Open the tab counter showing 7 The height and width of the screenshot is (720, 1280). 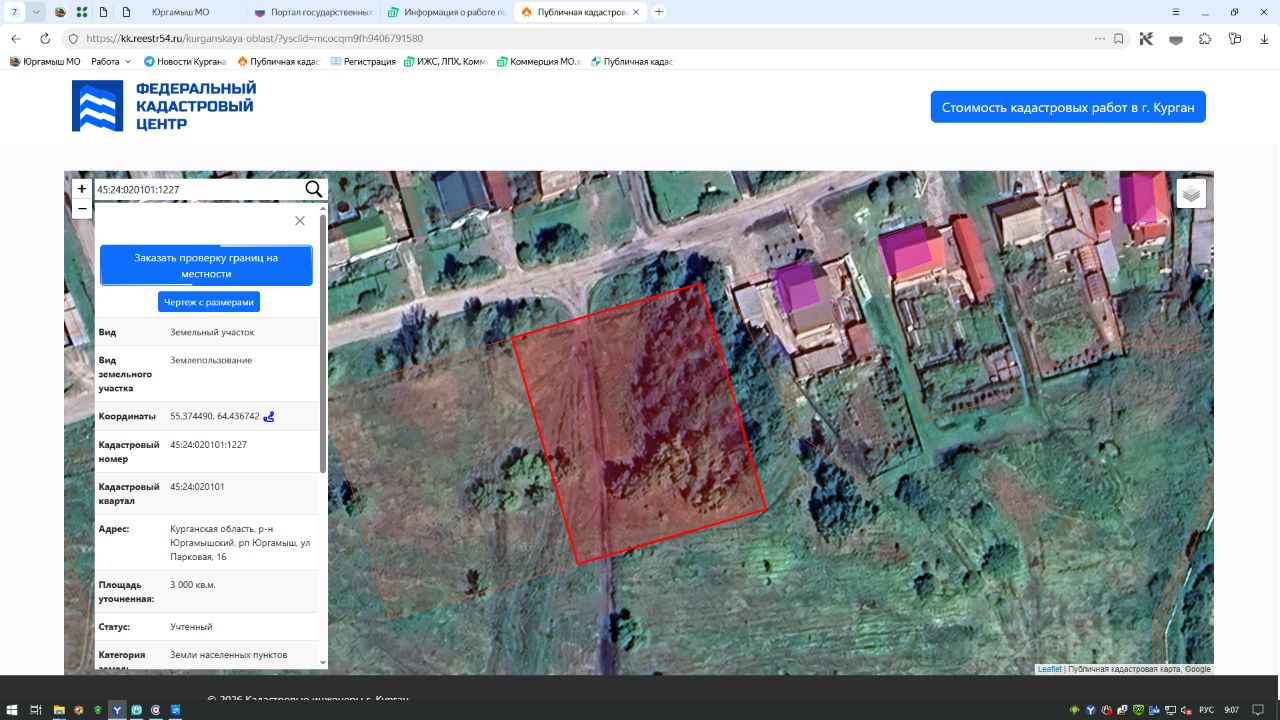(14, 12)
